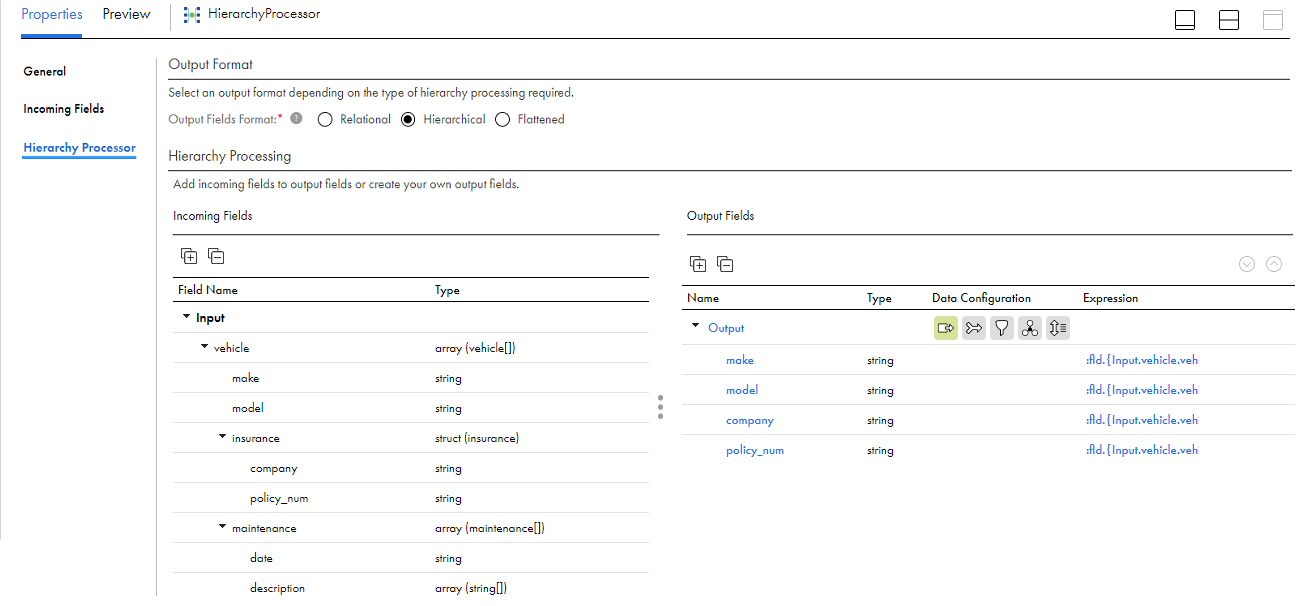1302x606 pixels.
Task: Click the 'struct (insurance)' type cell
Action: tap(477, 438)
